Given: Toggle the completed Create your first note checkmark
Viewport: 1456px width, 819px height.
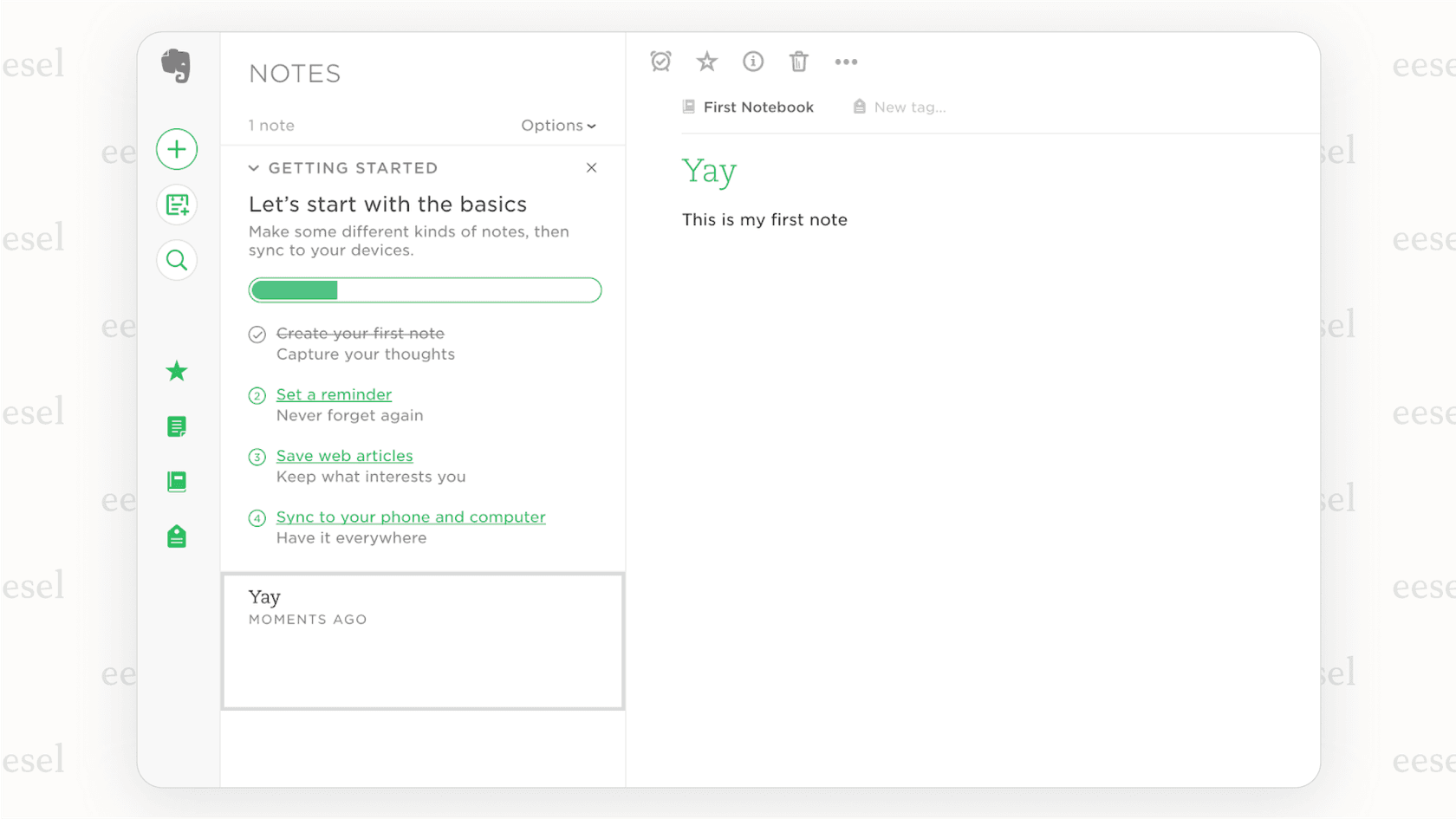Looking at the screenshot, I should click(257, 334).
